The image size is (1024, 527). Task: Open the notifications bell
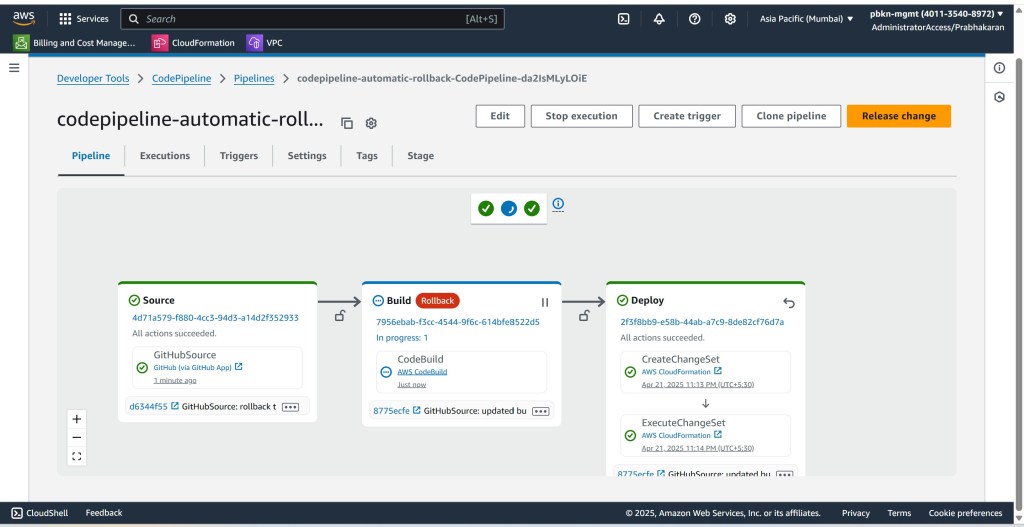[659, 19]
